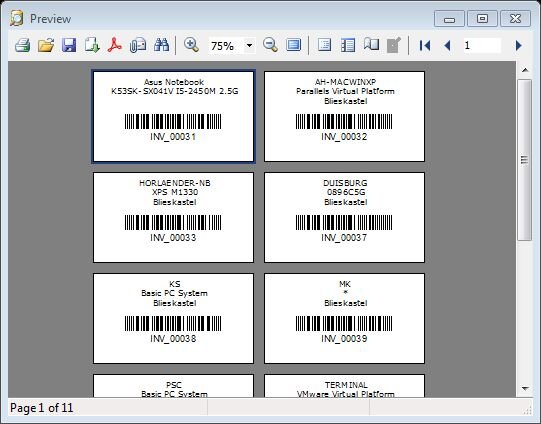Click the vertical scrollbar down arrow

coord(525,388)
